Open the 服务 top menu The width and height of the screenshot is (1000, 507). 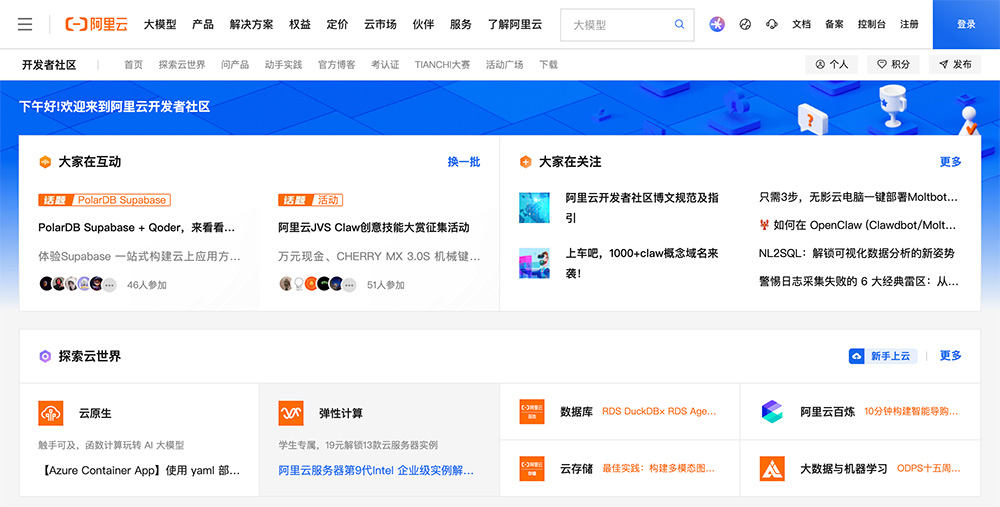click(x=460, y=24)
